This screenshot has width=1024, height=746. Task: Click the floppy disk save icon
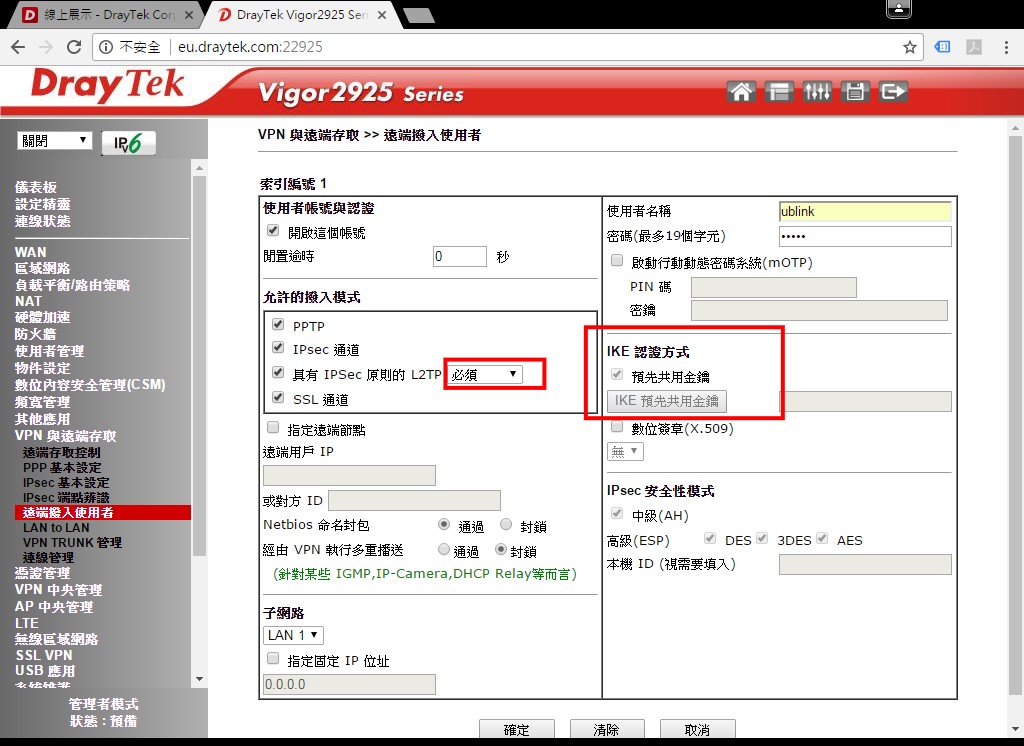click(x=855, y=91)
